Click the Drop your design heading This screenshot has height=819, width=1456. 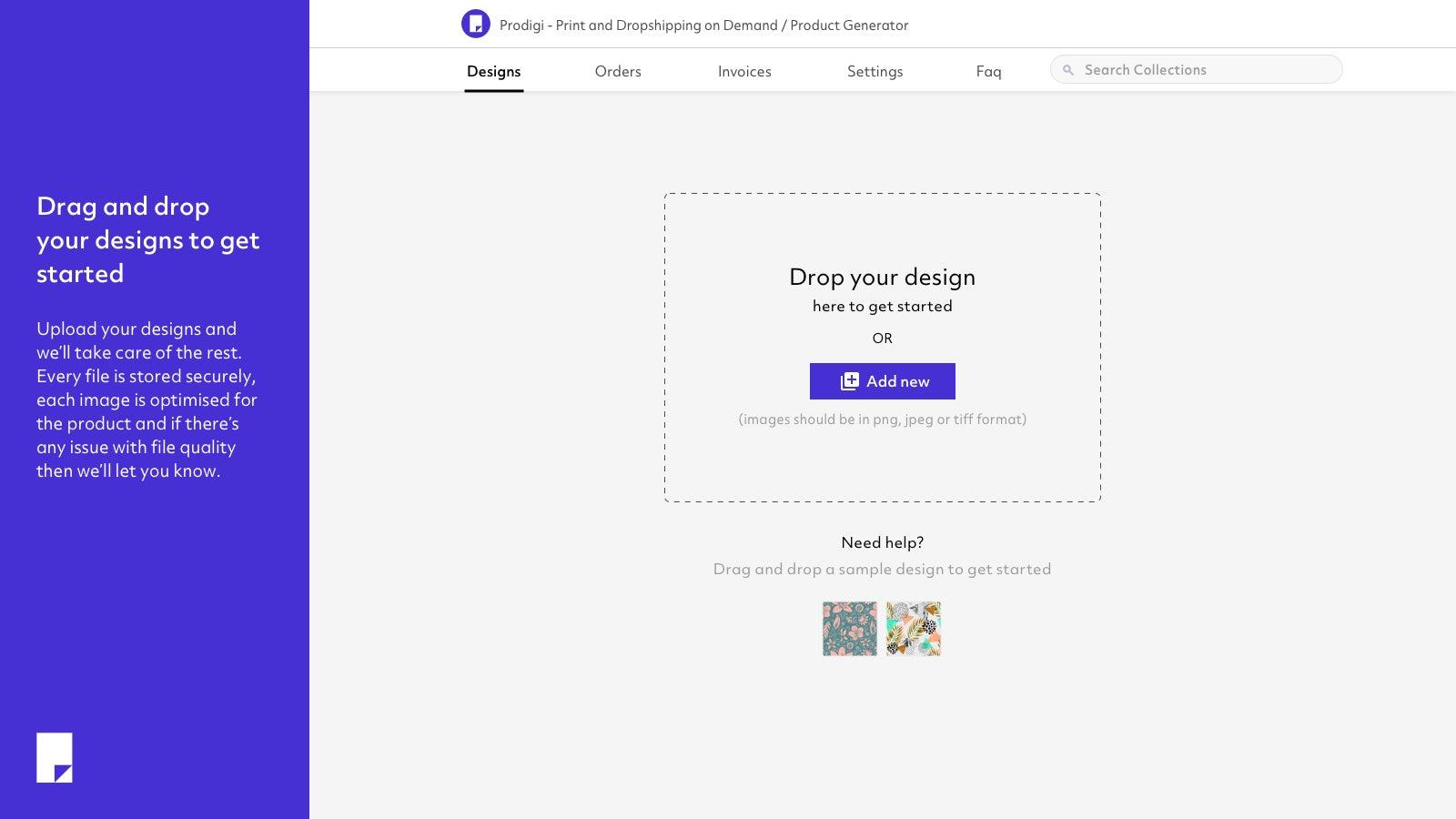coord(883,277)
